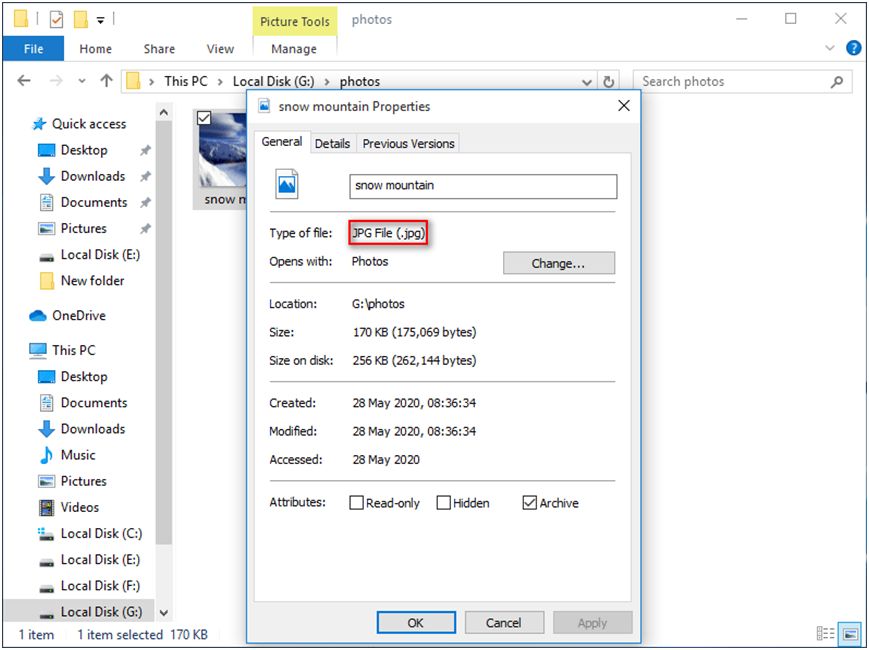Open the Previous Versions tab

coord(408,143)
